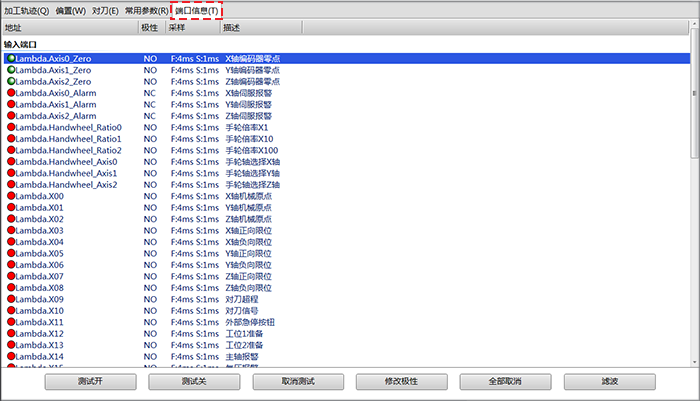Click the vertical scrollbar thumb

pos(694,93)
